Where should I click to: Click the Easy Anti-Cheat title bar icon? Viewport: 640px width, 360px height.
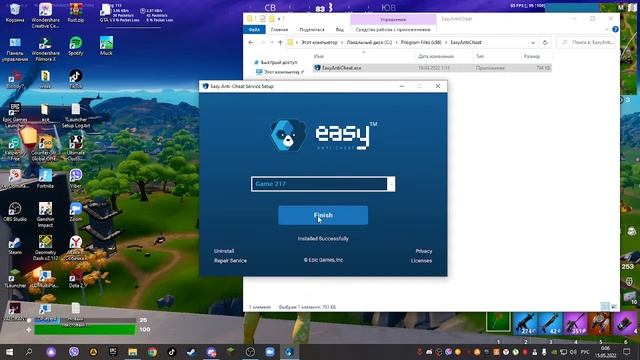tap(205, 86)
